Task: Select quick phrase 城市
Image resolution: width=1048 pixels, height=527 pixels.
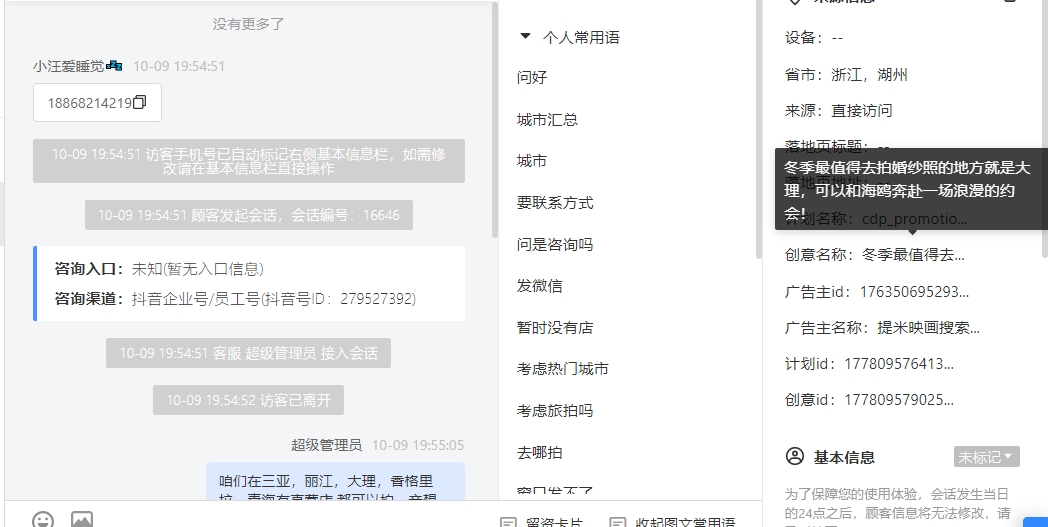Action: click(x=532, y=161)
